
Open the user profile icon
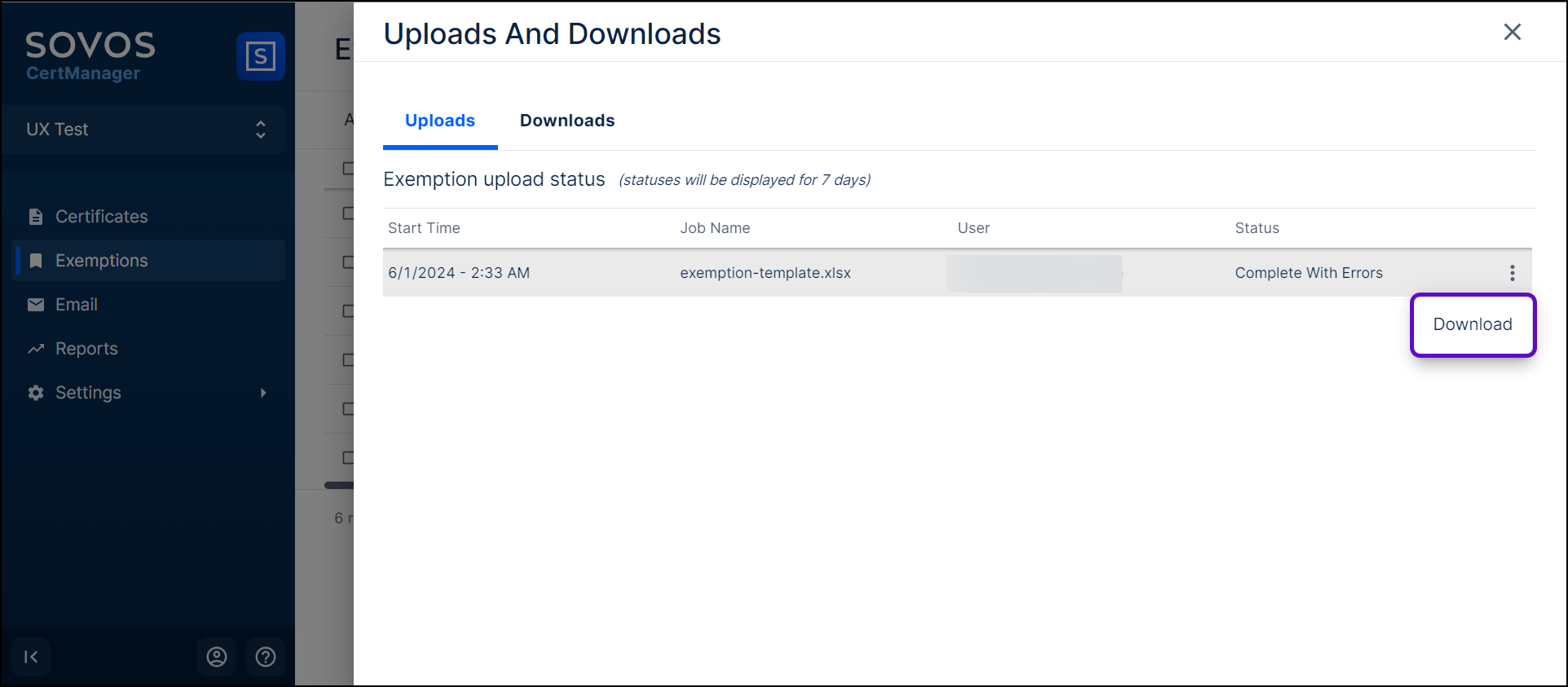tap(217, 657)
